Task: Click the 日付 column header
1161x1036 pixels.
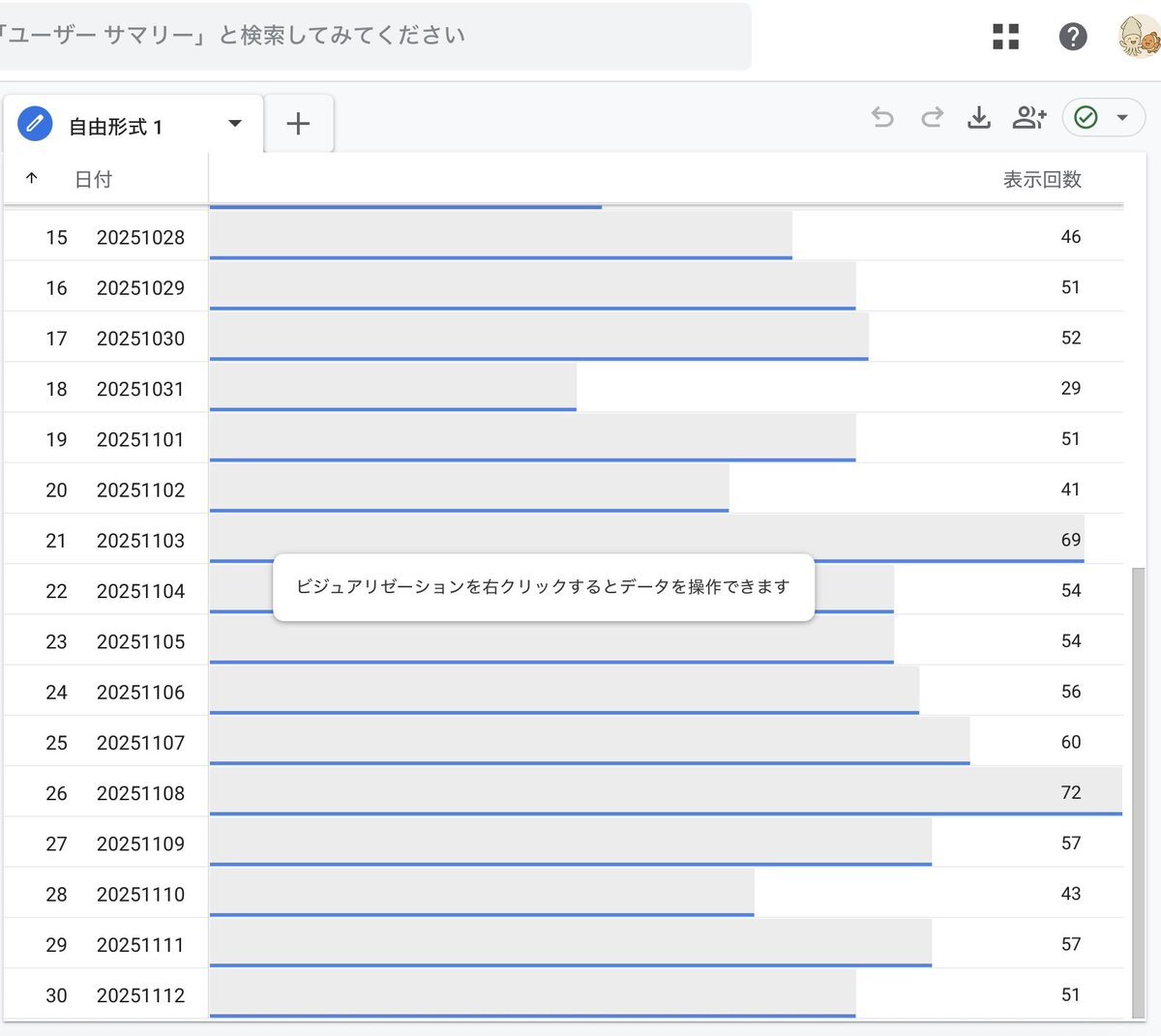Action: (94, 180)
